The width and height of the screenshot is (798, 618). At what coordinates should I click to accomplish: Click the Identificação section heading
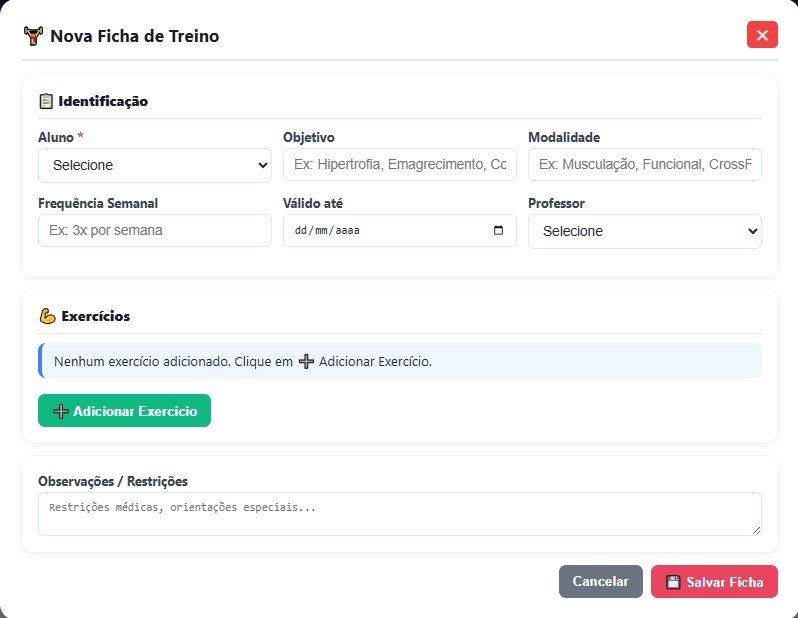tap(103, 101)
